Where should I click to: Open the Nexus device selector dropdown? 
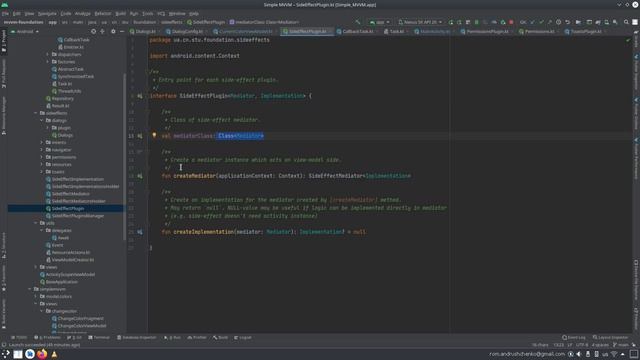(420, 22)
